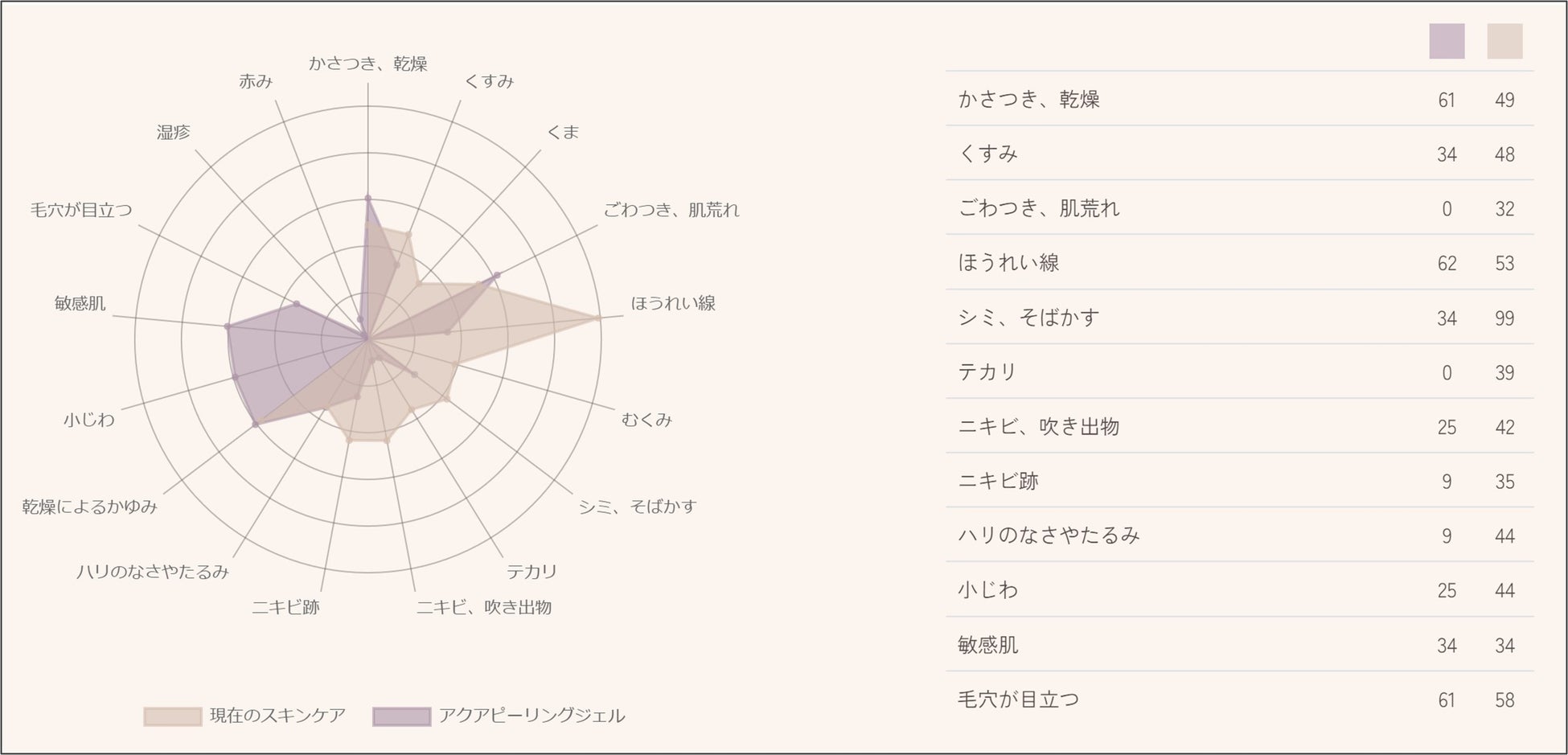
Task: Click the アクアピーリングジェル legend text
Action: point(532,716)
